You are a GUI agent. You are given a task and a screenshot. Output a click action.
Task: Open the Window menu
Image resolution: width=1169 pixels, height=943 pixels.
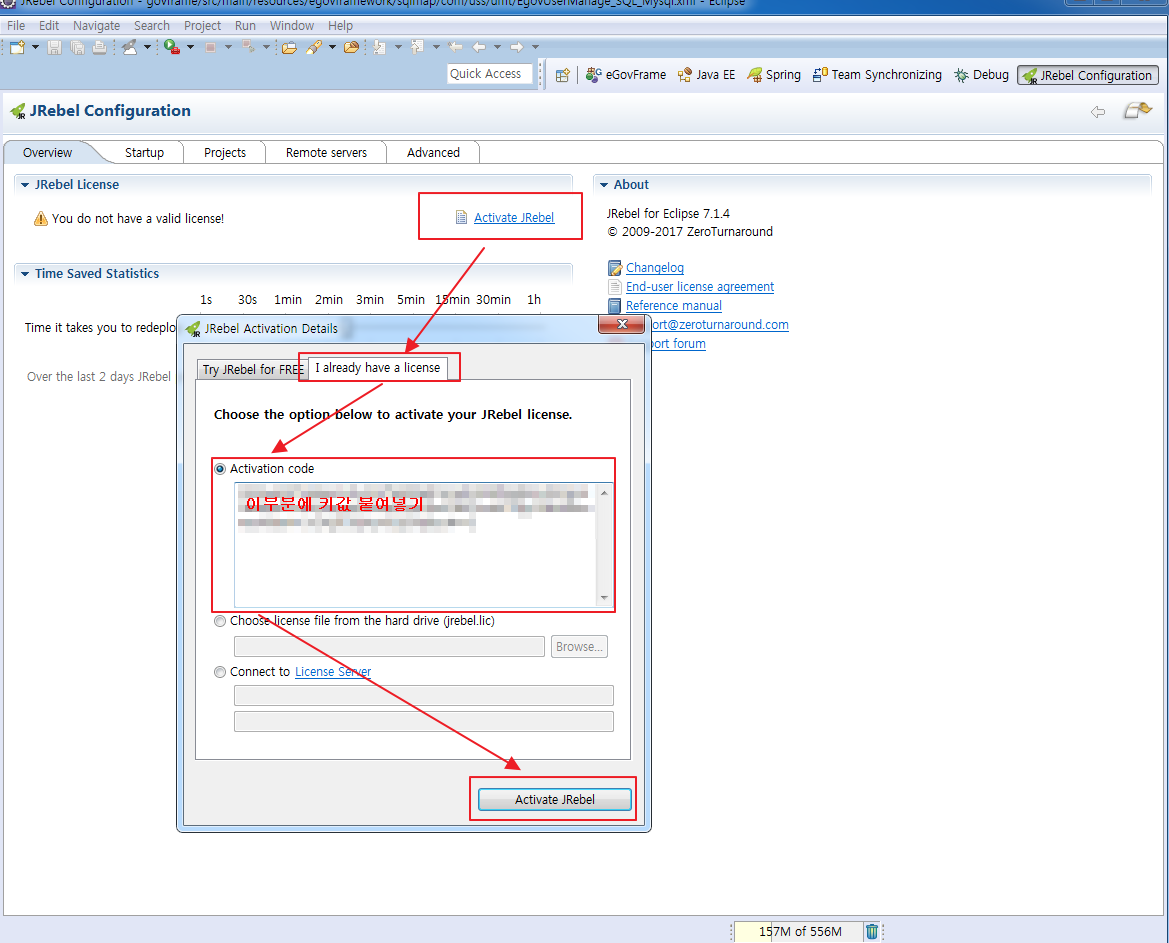(292, 25)
